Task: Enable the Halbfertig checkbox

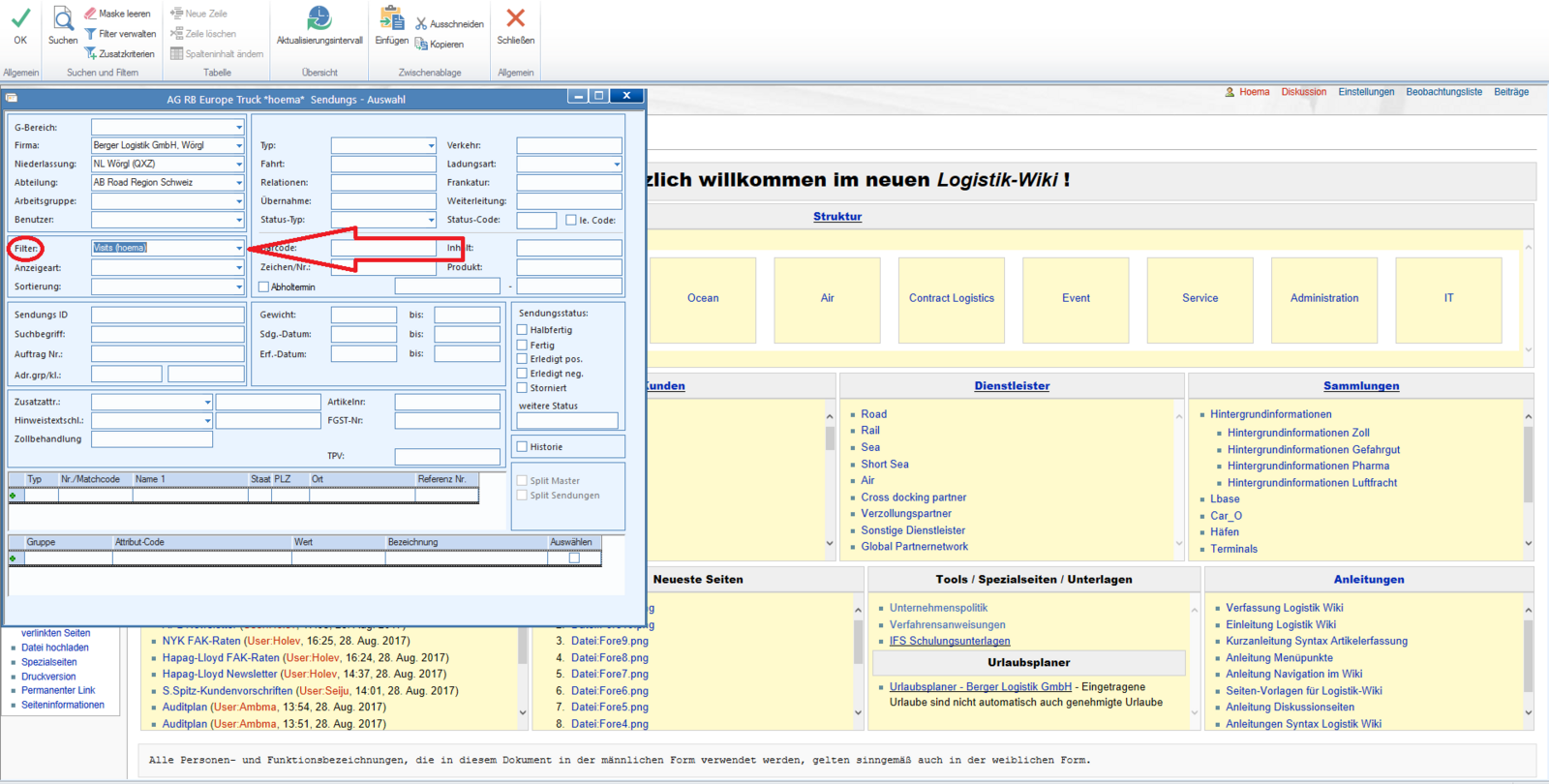Action: (x=522, y=330)
